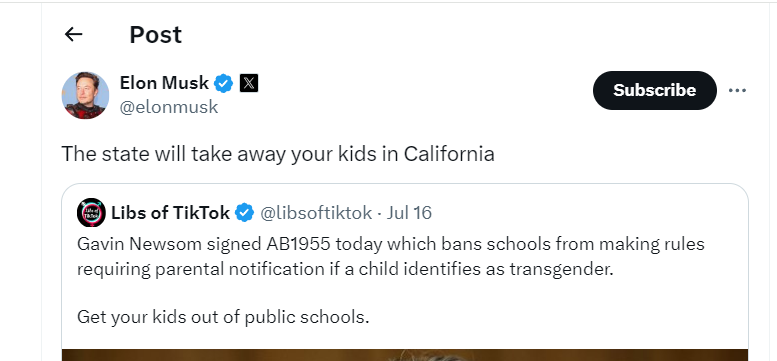Open the Jul 16 timestamp link
The height and width of the screenshot is (361, 777).
409,213
